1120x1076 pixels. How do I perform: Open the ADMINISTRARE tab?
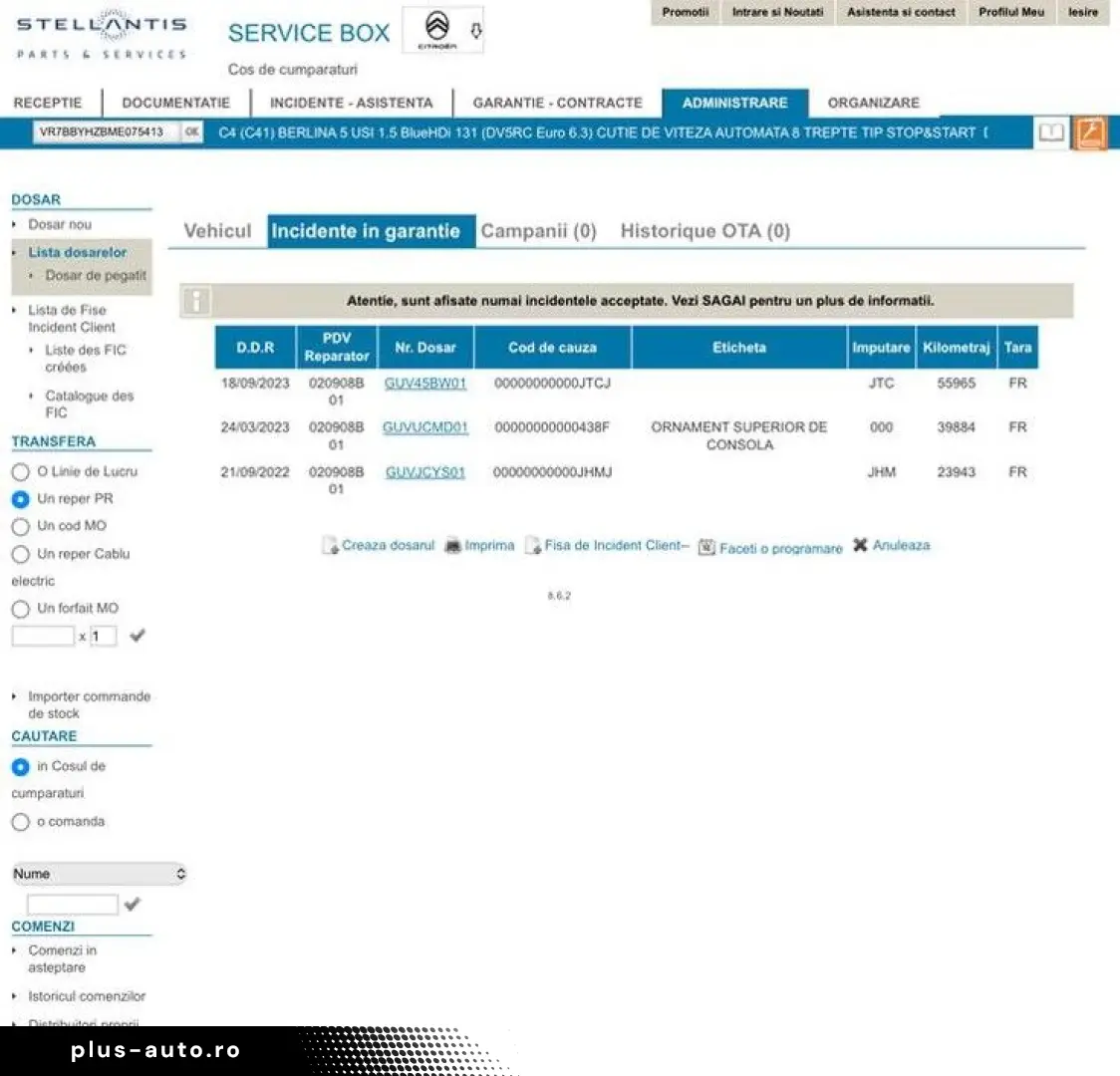click(x=735, y=103)
